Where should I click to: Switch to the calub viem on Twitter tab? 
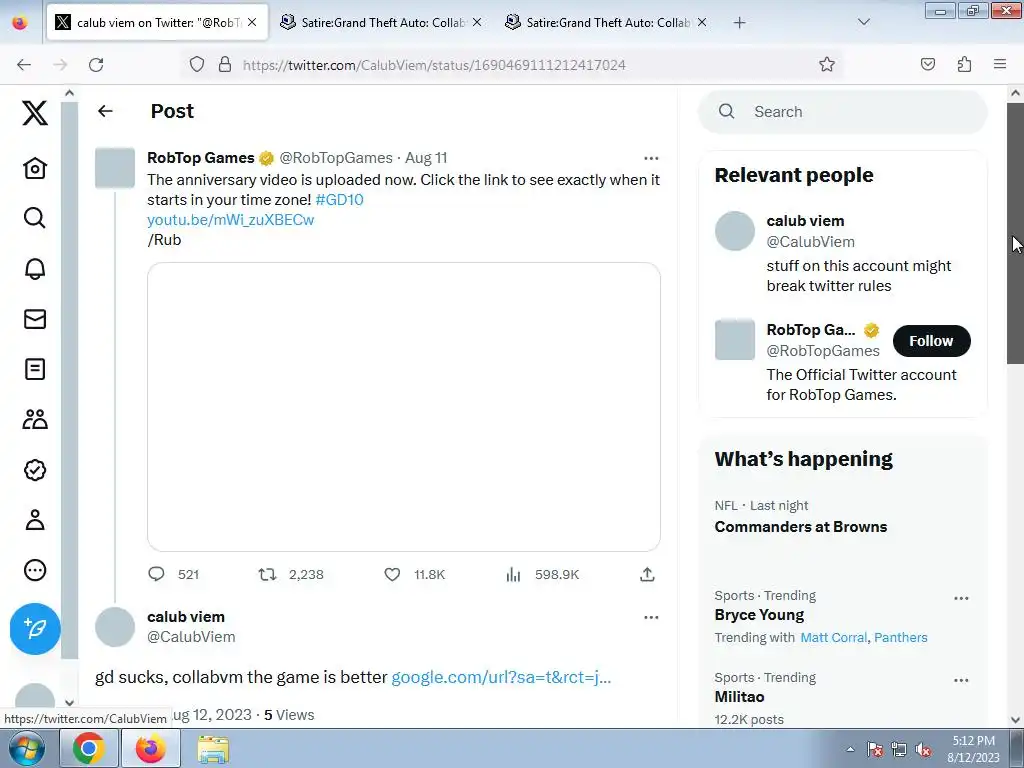[x=157, y=22]
